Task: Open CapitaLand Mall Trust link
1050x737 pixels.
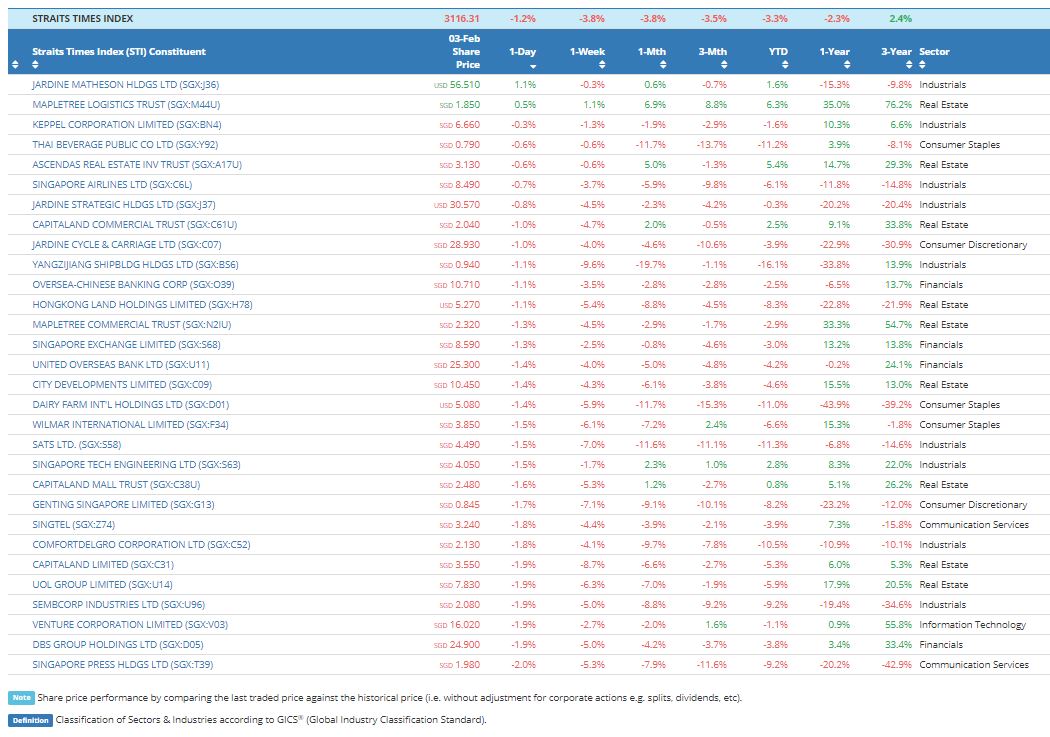Action: [116, 485]
